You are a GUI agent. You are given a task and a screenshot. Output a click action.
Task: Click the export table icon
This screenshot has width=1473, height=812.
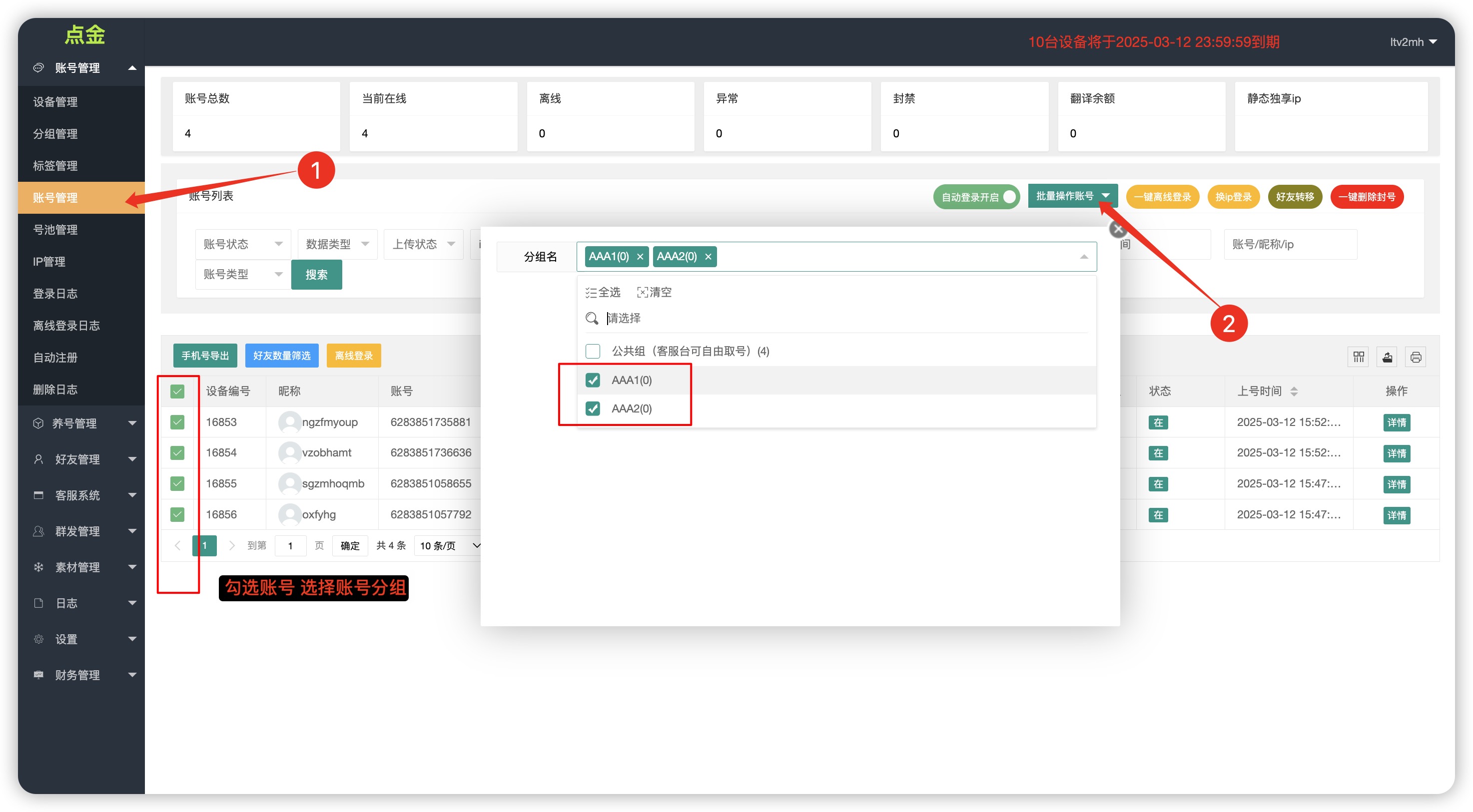point(1387,357)
